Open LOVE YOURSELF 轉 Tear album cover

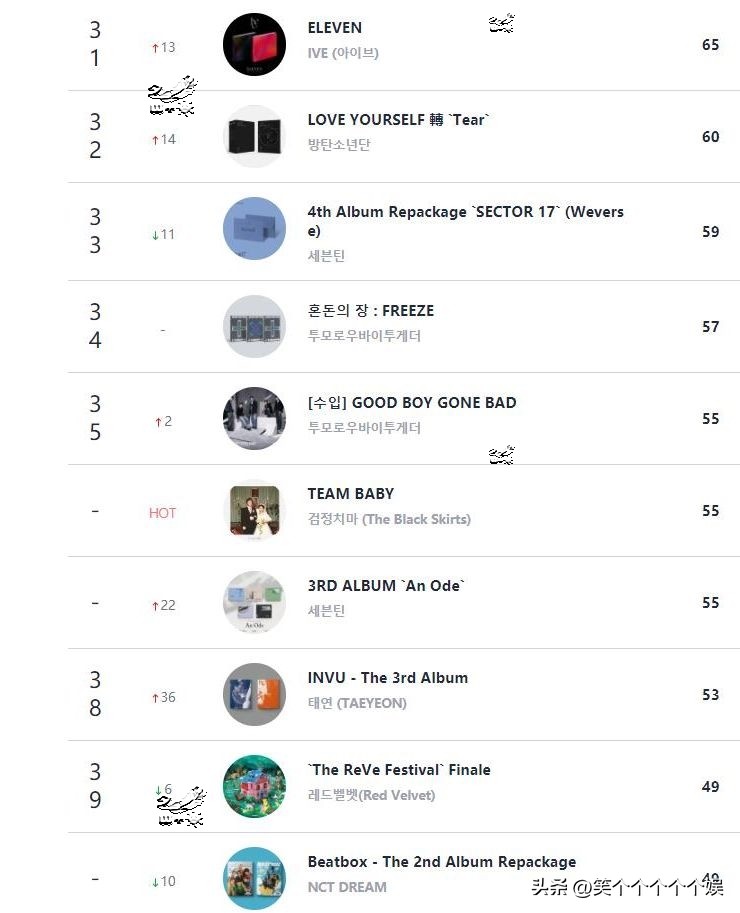254,136
